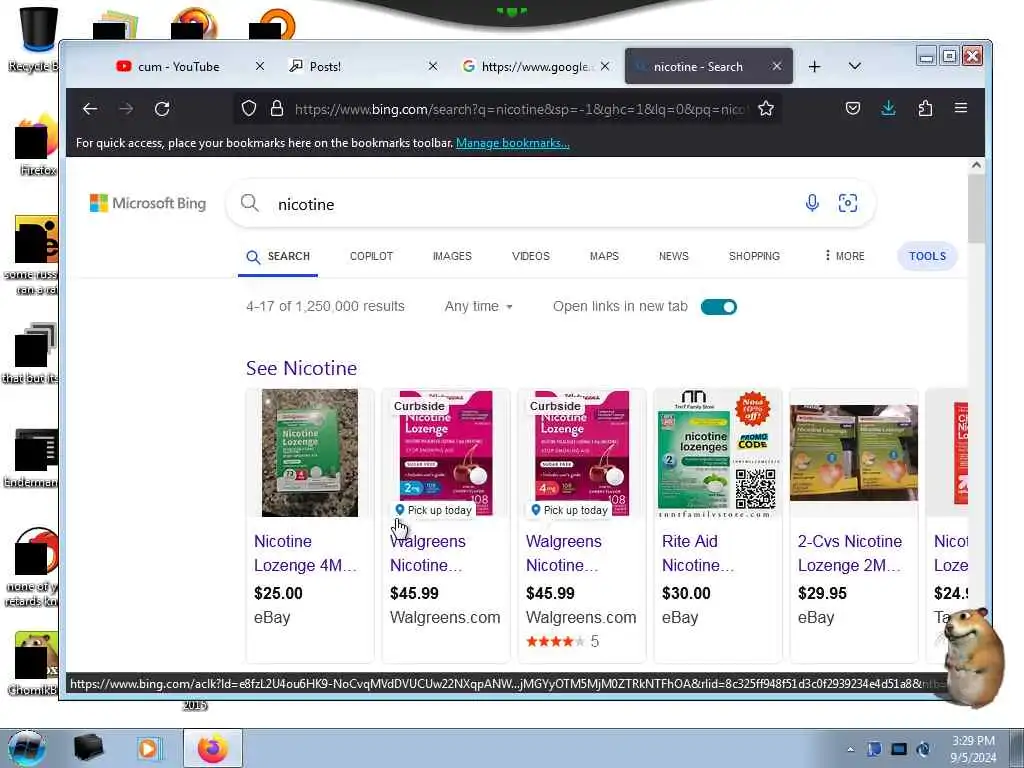Viewport: 1024px width, 768px height.
Task: Select the COPILOT search tab
Action: click(371, 256)
